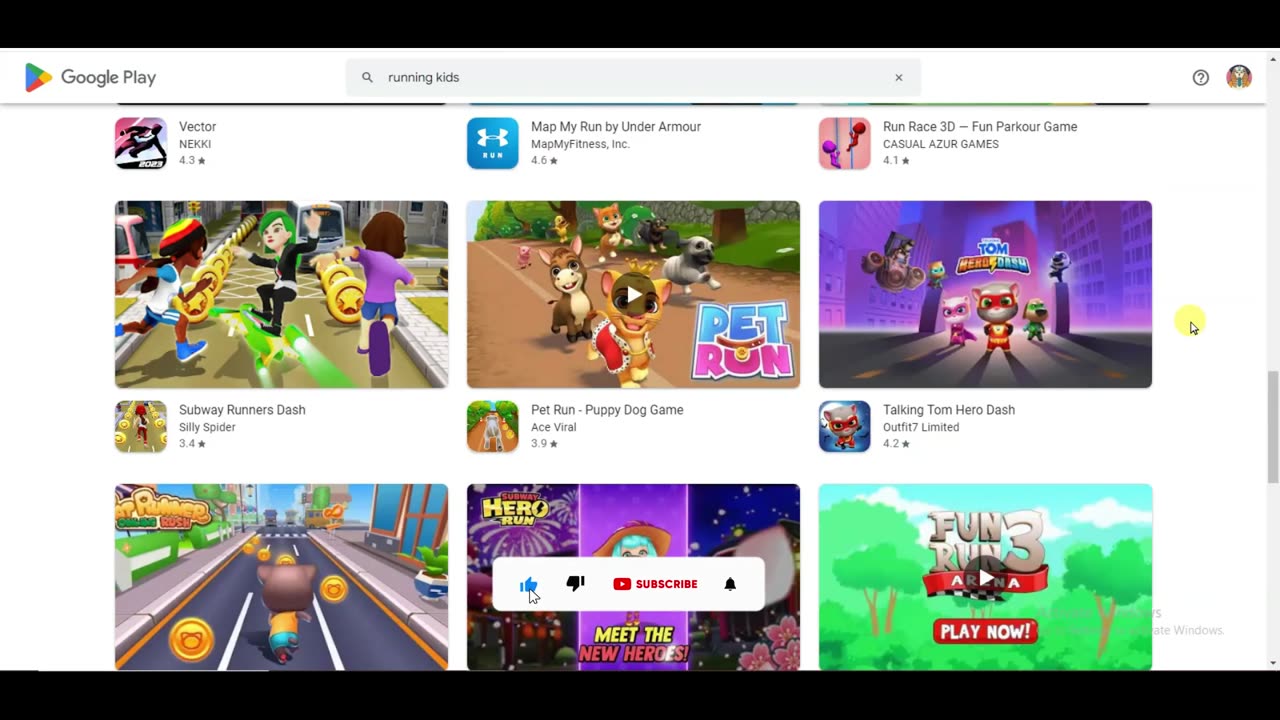
Task: Click the search magnifier icon
Action: coord(367,77)
